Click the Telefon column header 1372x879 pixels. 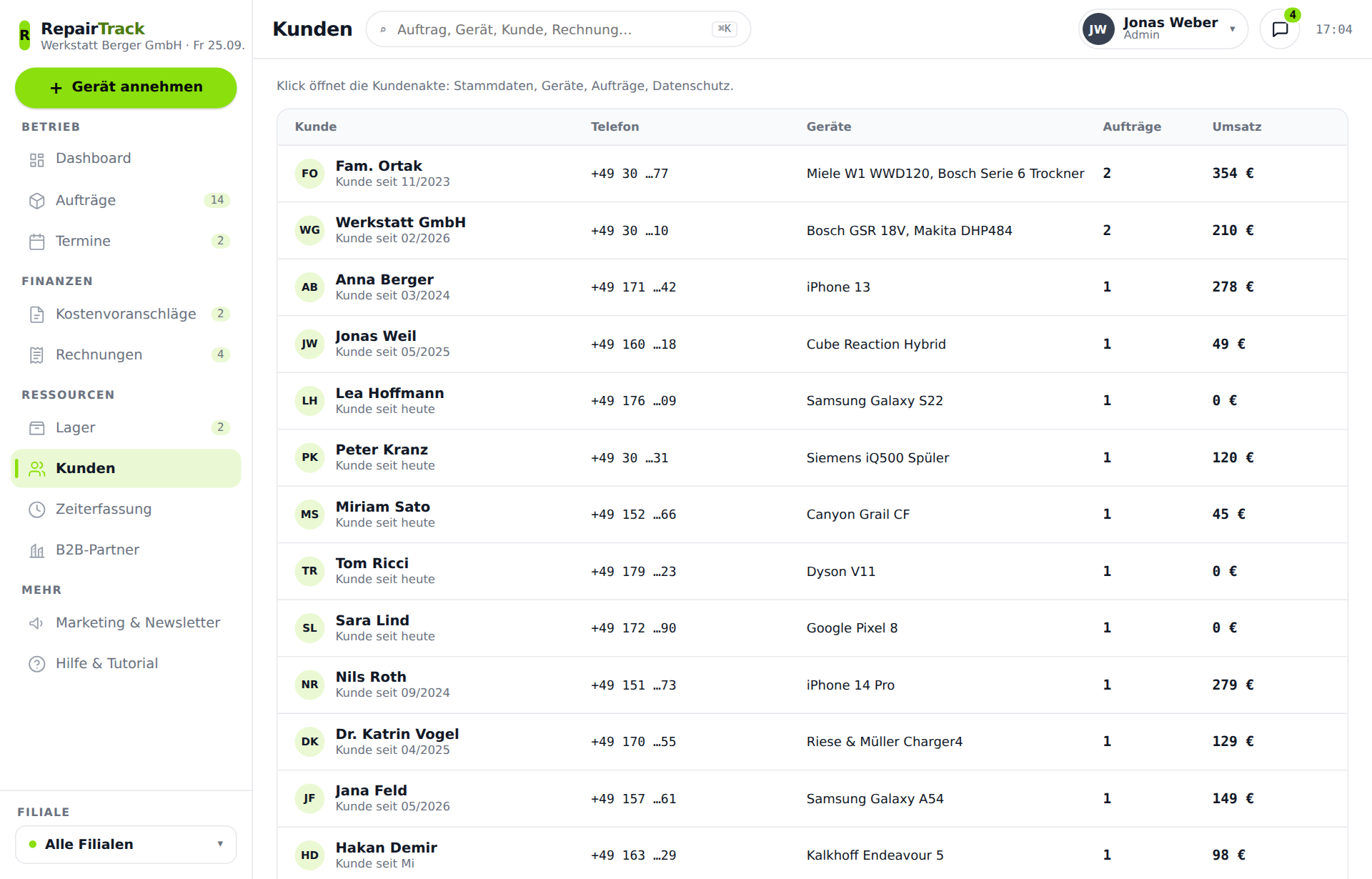(615, 127)
